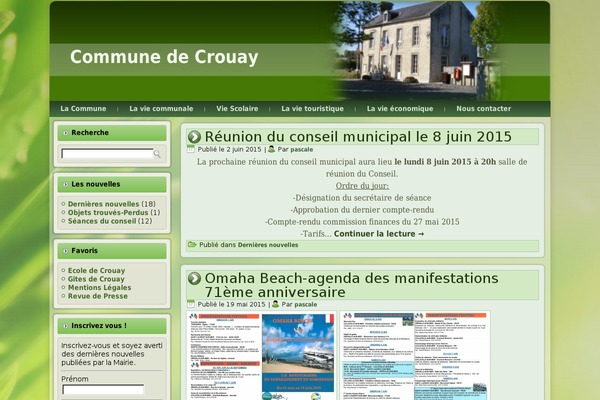Click arrow icon beside Réunion du conseil title
Viewport: 600px width, 400px height.
pyautogui.click(x=194, y=137)
